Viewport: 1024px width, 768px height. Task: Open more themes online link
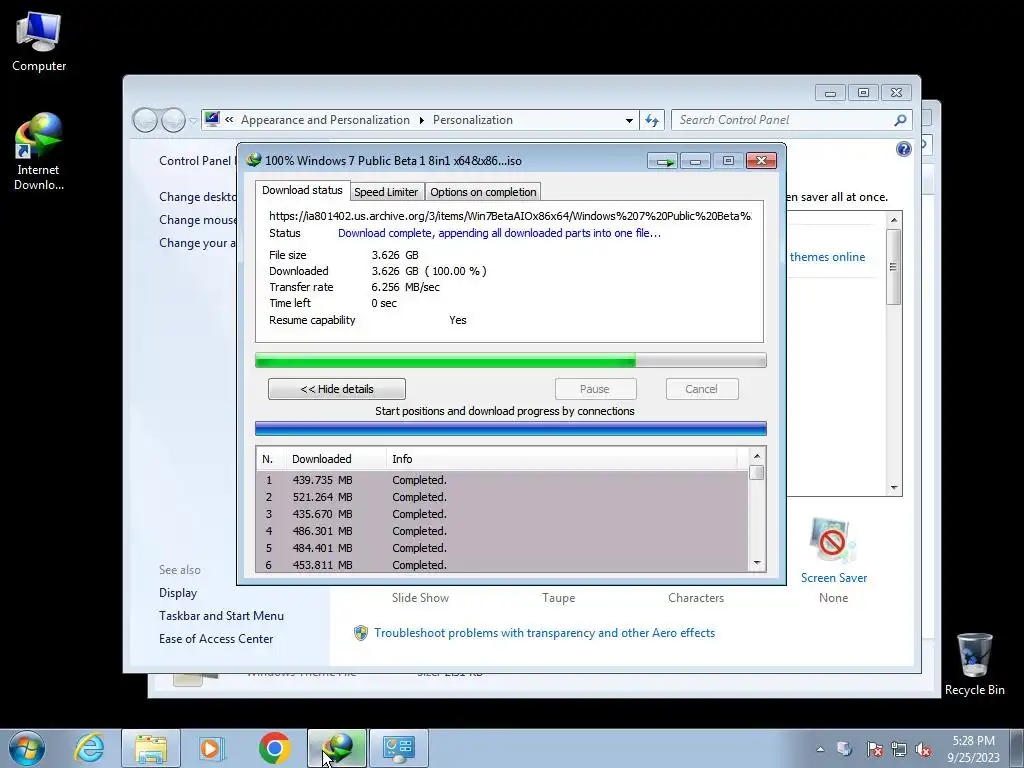pyautogui.click(x=827, y=257)
